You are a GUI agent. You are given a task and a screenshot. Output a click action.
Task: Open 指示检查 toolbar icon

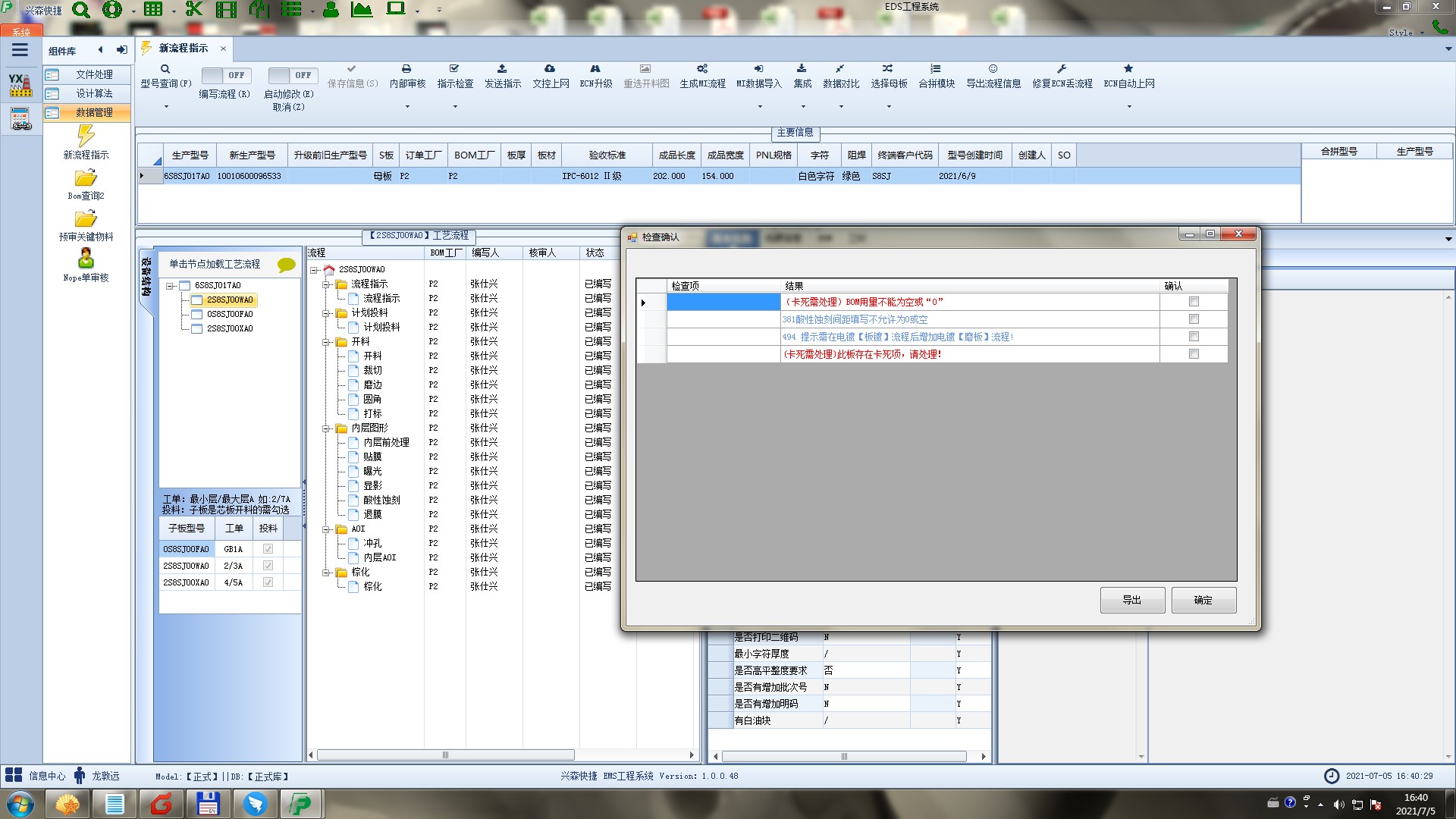click(454, 69)
